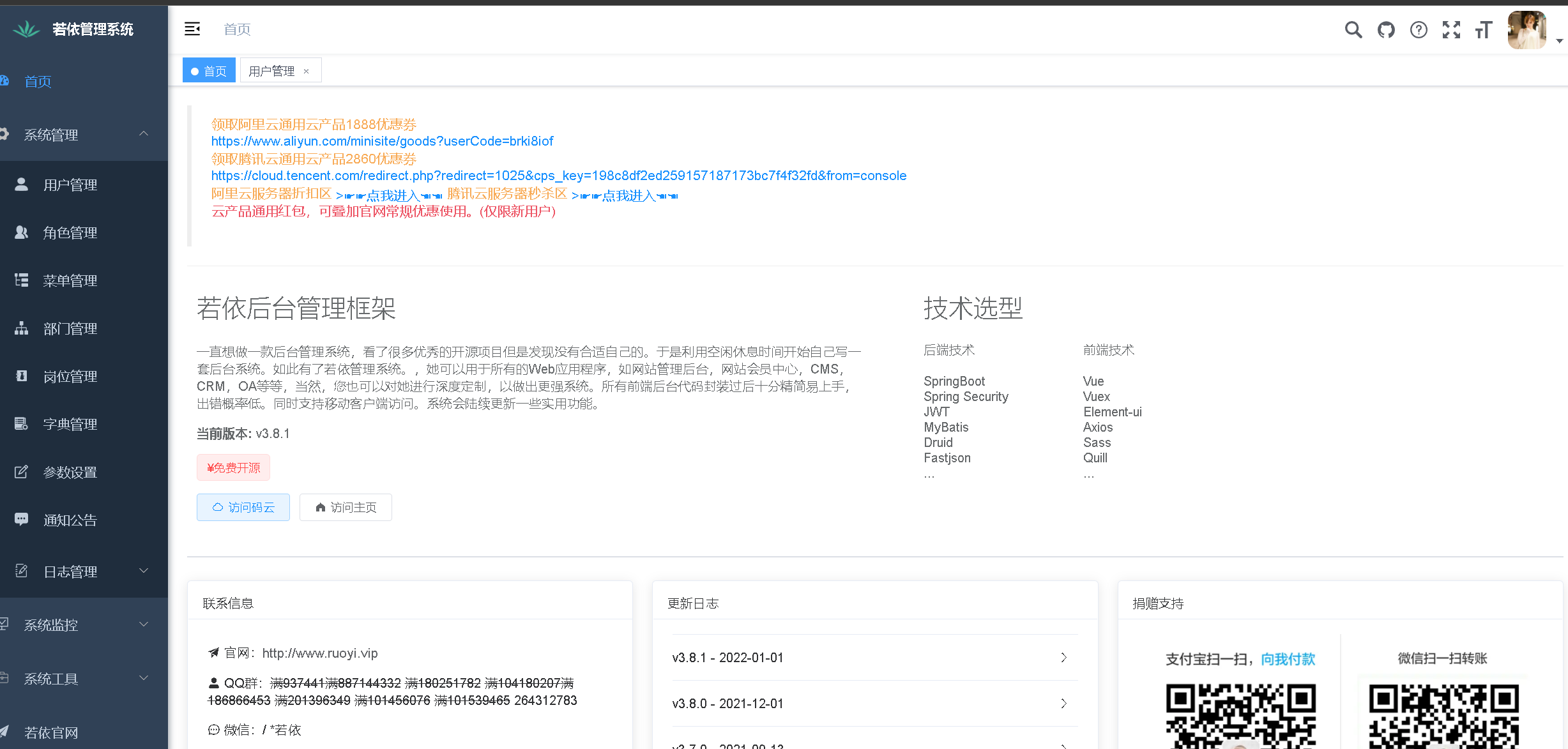The image size is (1568, 749).
Task: Click the 岗位管理 badge icon
Action: click(21, 376)
